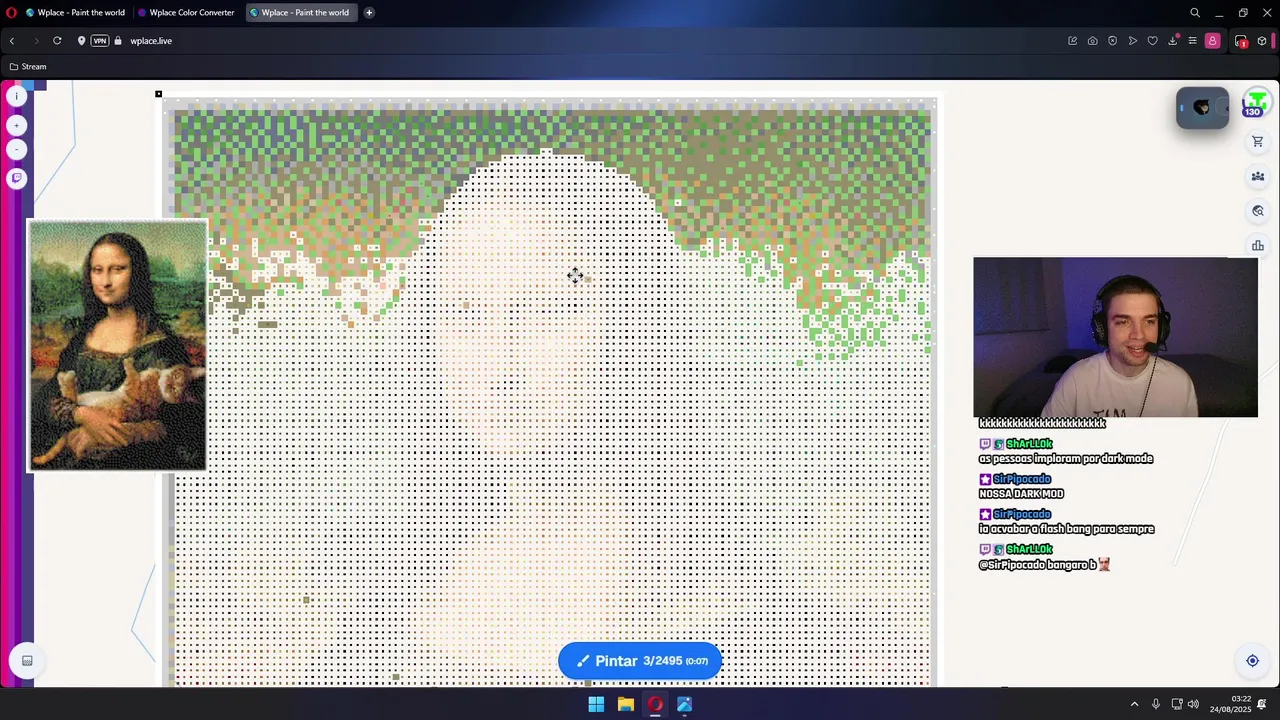This screenshot has width=1280, height=720.
Task: Reload the wplace.live page
Action: pyautogui.click(x=57, y=41)
